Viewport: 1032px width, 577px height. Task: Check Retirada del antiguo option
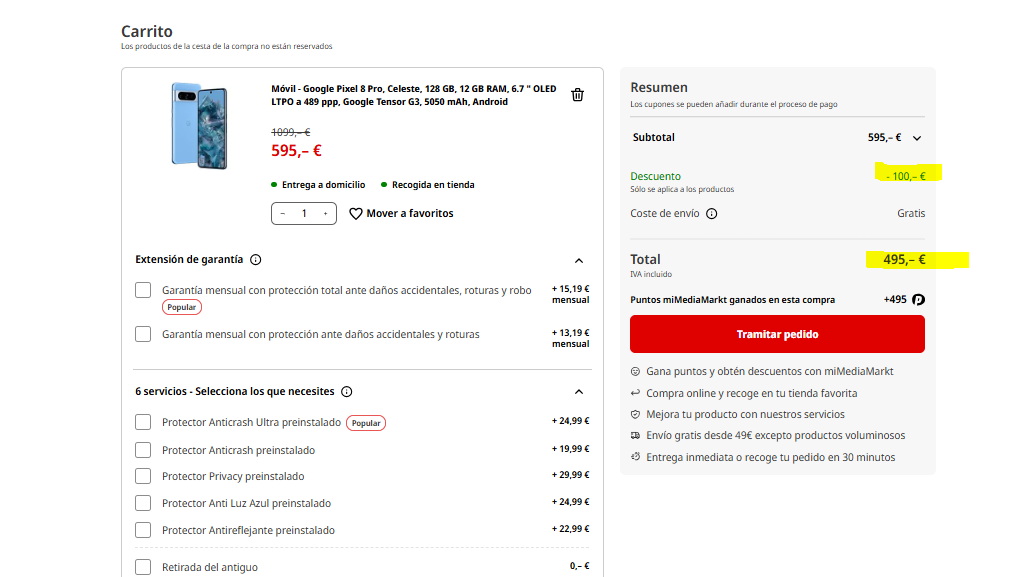[x=143, y=567]
